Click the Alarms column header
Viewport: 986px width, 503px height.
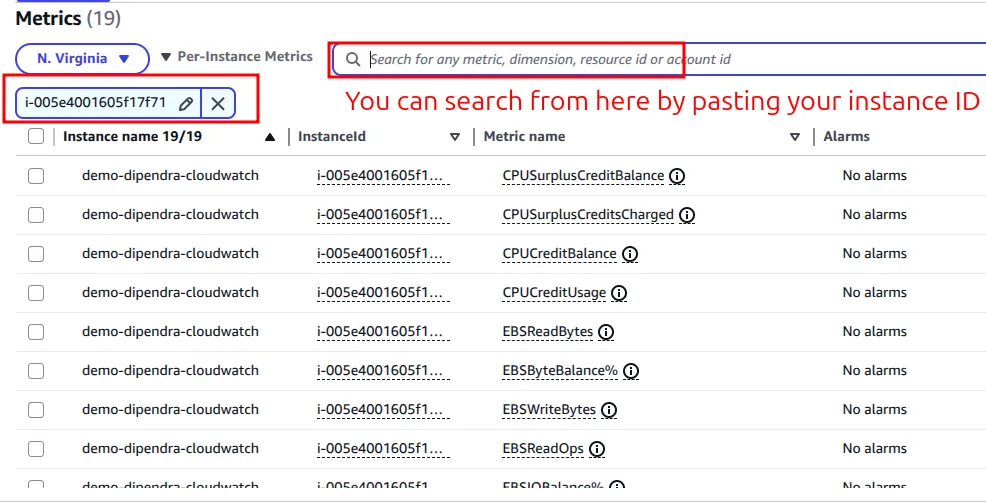(x=846, y=136)
